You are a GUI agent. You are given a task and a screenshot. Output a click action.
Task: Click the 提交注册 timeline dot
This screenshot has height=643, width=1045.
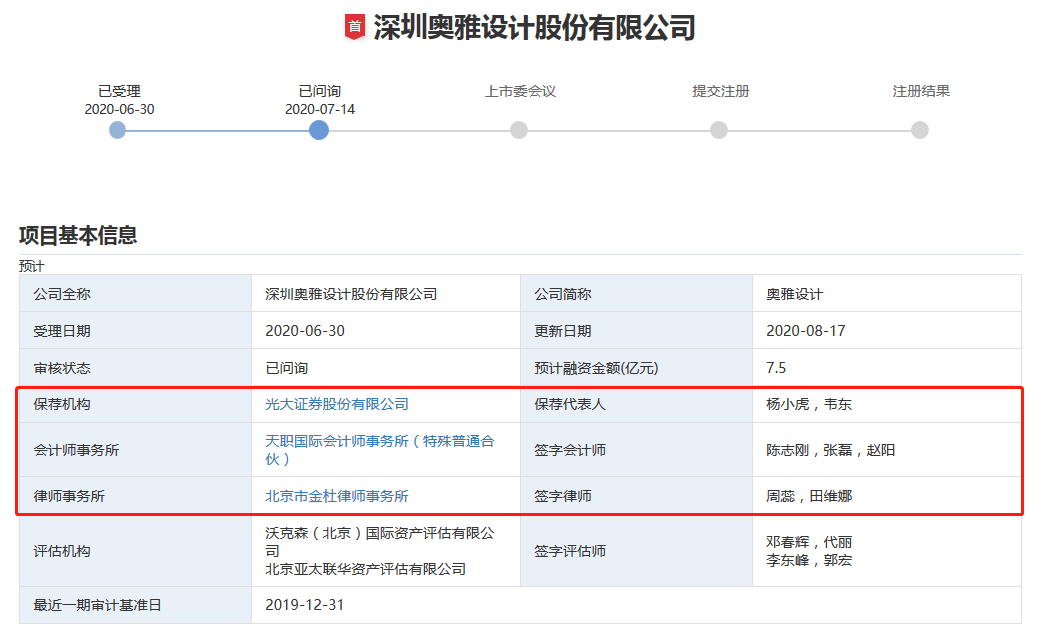pyautogui.click(x=719, y=130)
